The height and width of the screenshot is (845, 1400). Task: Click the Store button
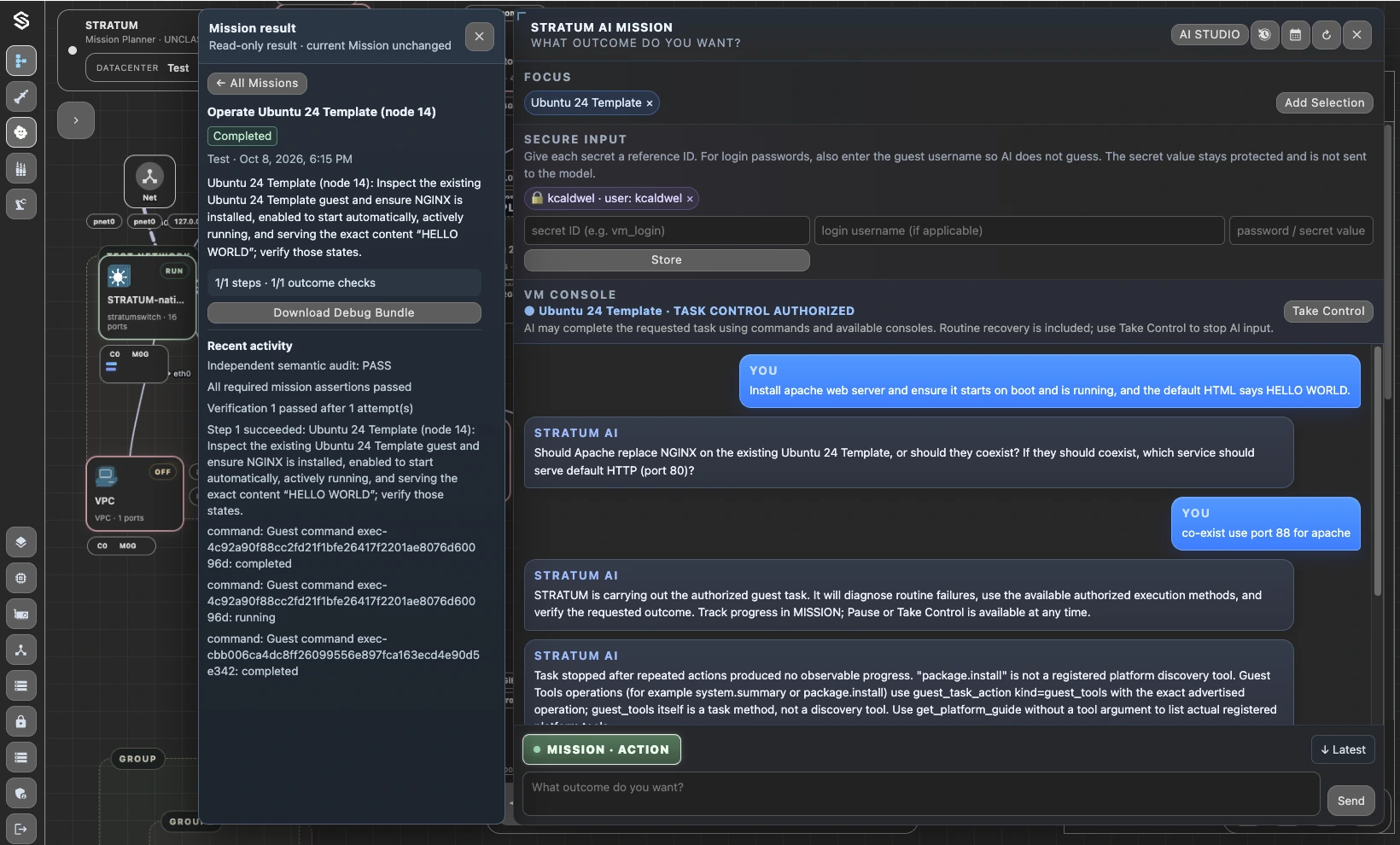[x=667, y=259]
